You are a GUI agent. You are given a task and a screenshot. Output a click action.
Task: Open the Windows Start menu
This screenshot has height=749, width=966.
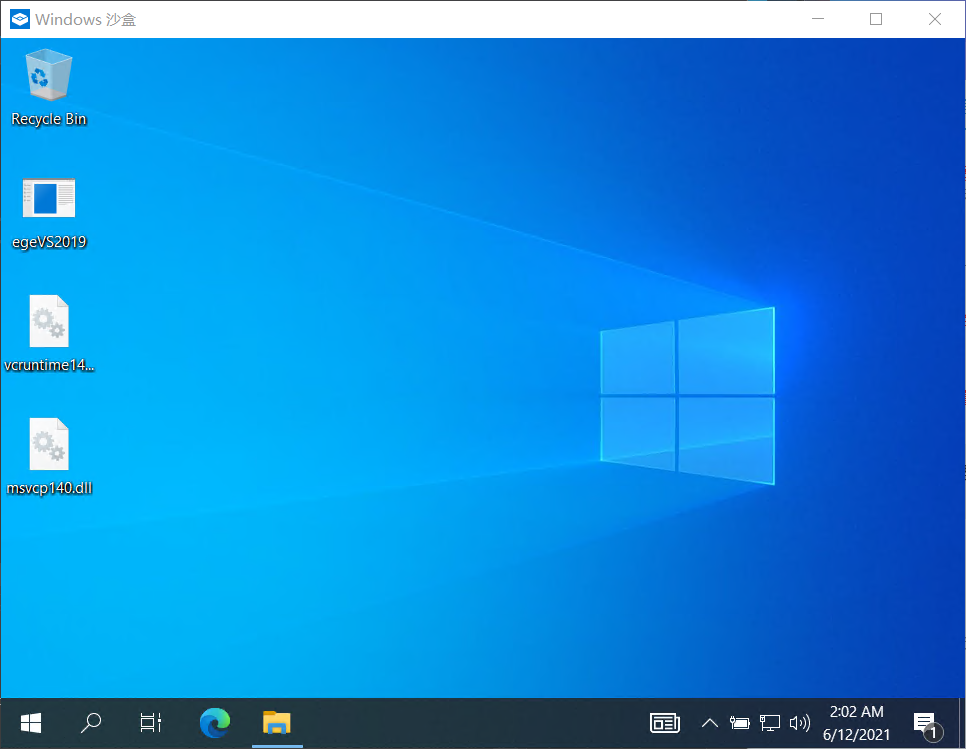tap(31, 723)
